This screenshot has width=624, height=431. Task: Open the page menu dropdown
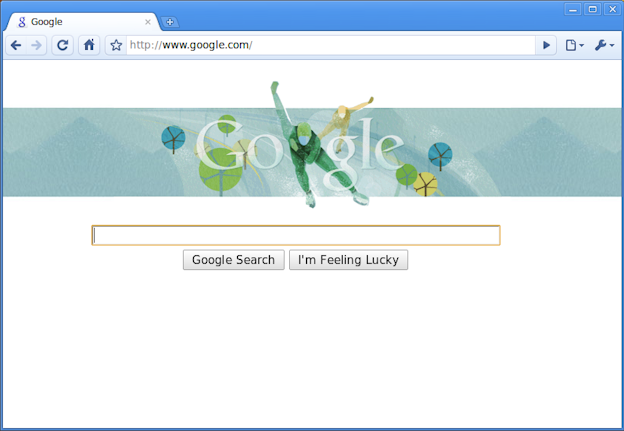575,45
